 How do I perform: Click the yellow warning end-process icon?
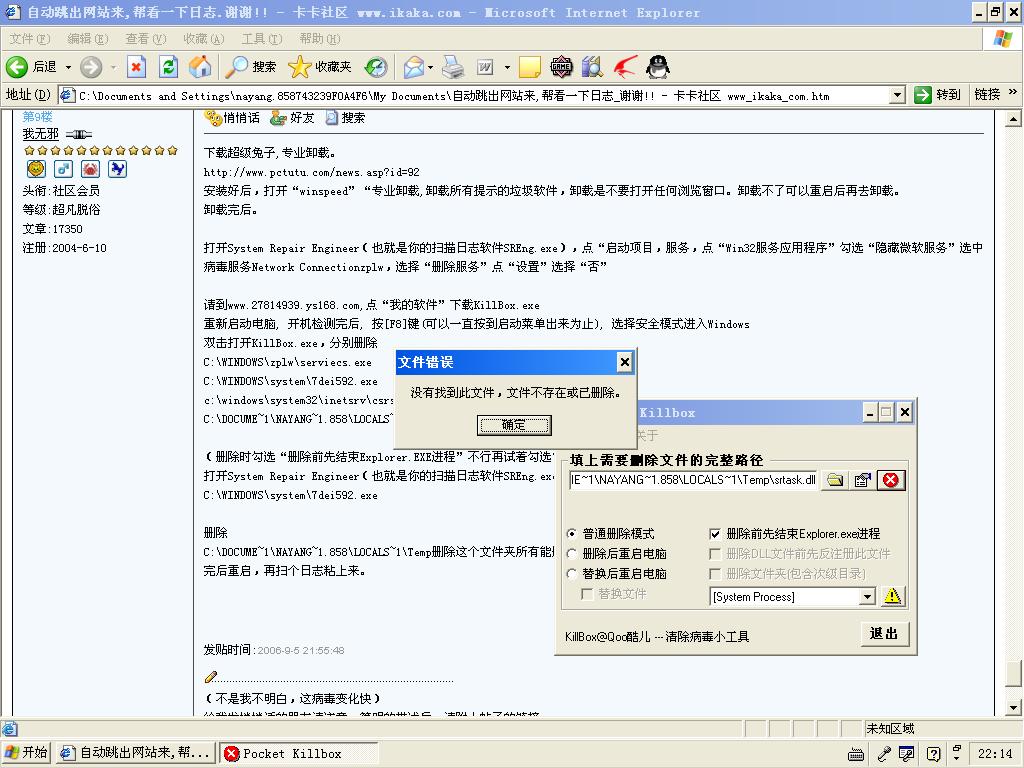coord(892,597)
